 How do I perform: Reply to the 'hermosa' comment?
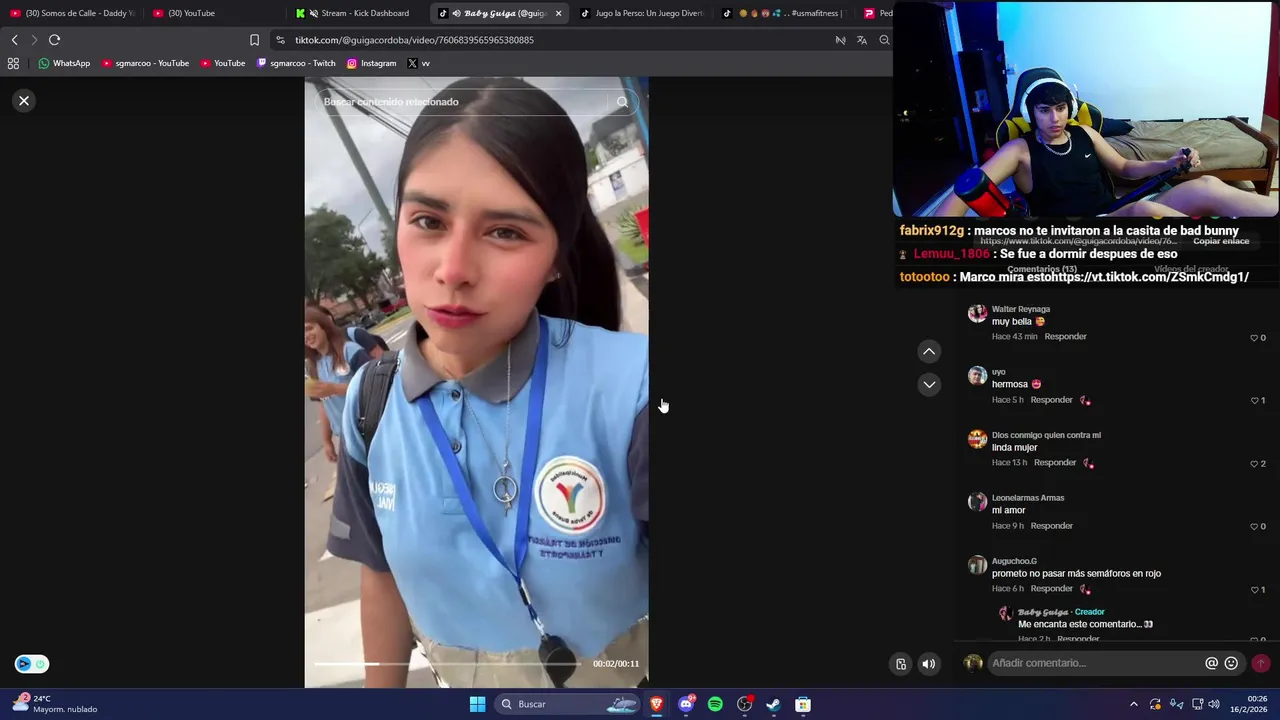(1051, 400)
